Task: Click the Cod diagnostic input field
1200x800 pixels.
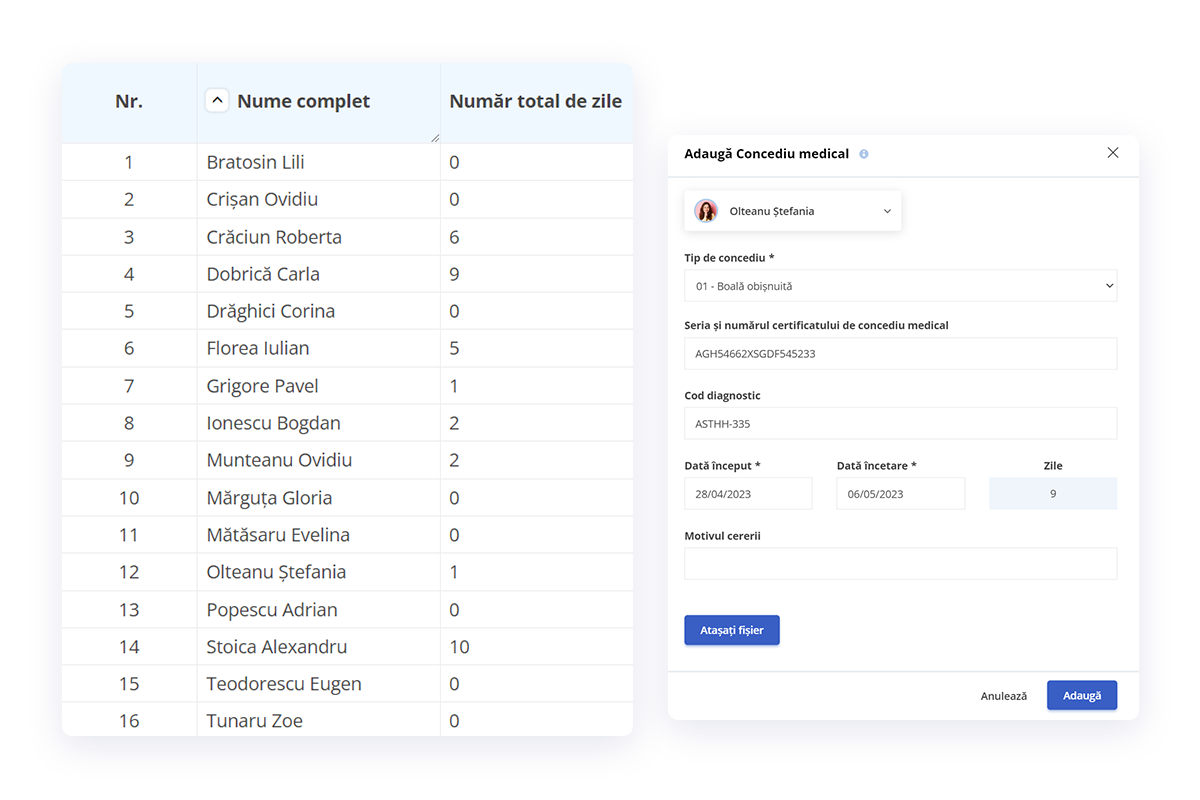Action: (901, 424)
